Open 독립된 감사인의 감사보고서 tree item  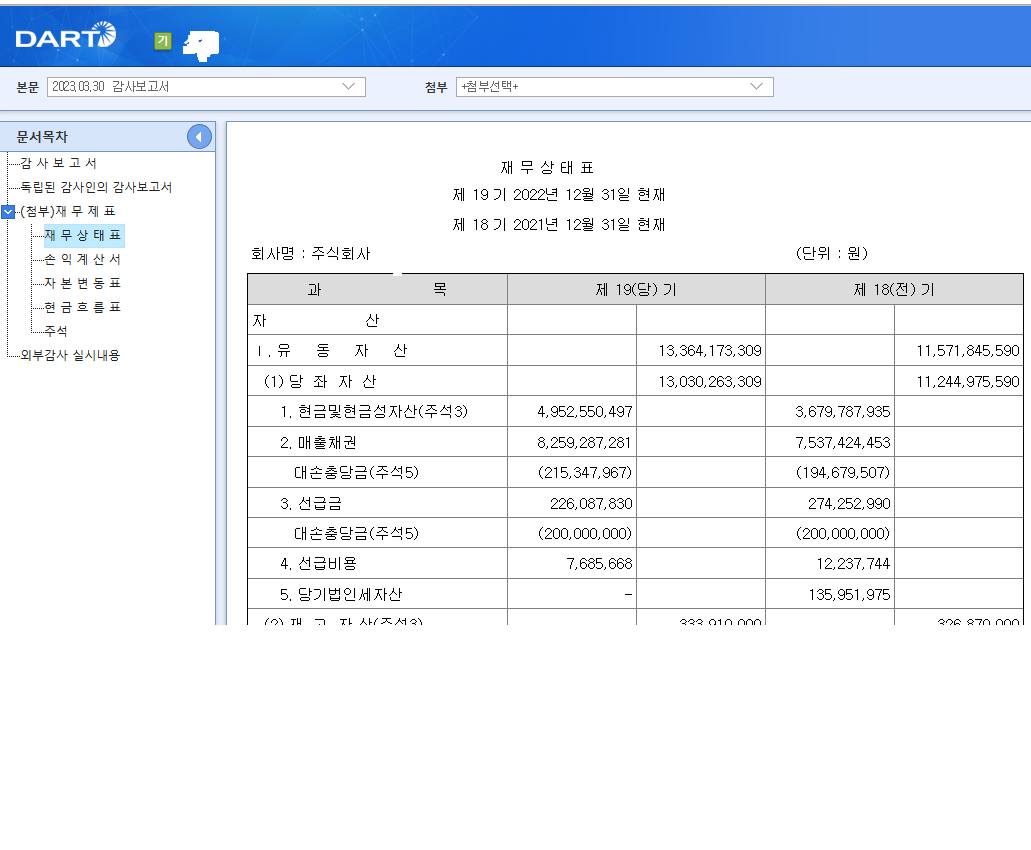tap(96, 187)
